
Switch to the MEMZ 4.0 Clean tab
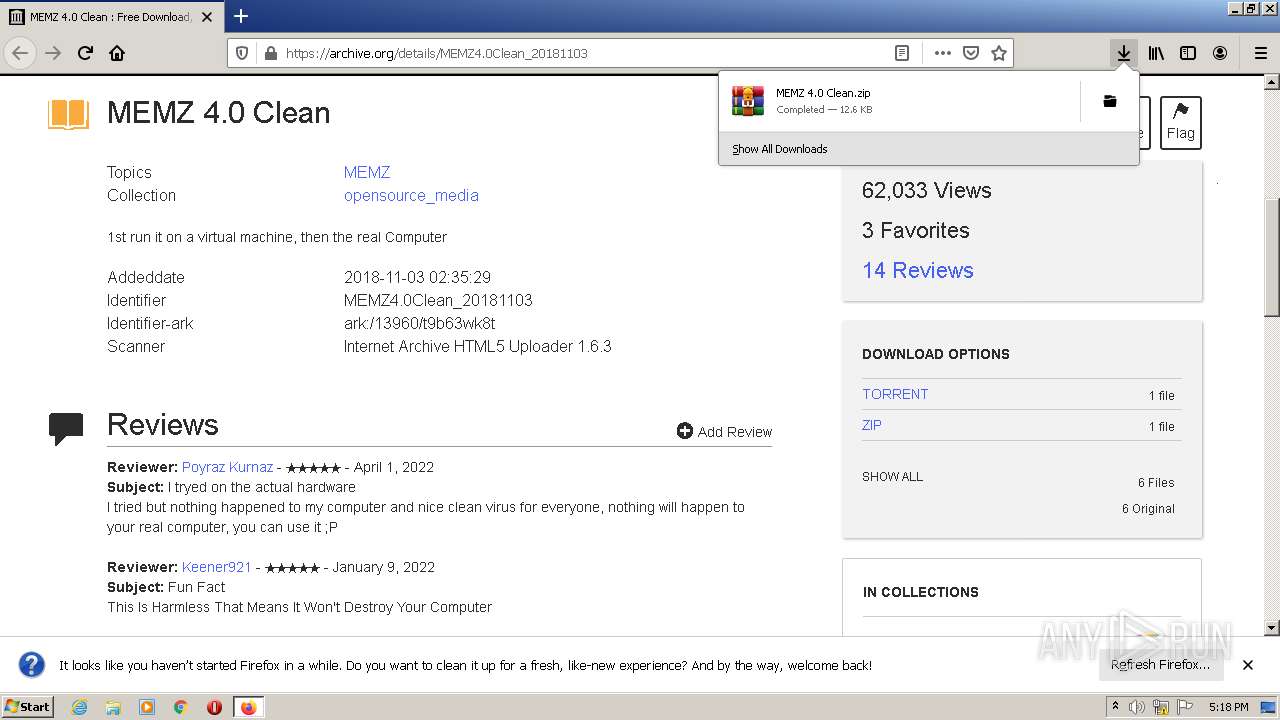tap(110, 16)
